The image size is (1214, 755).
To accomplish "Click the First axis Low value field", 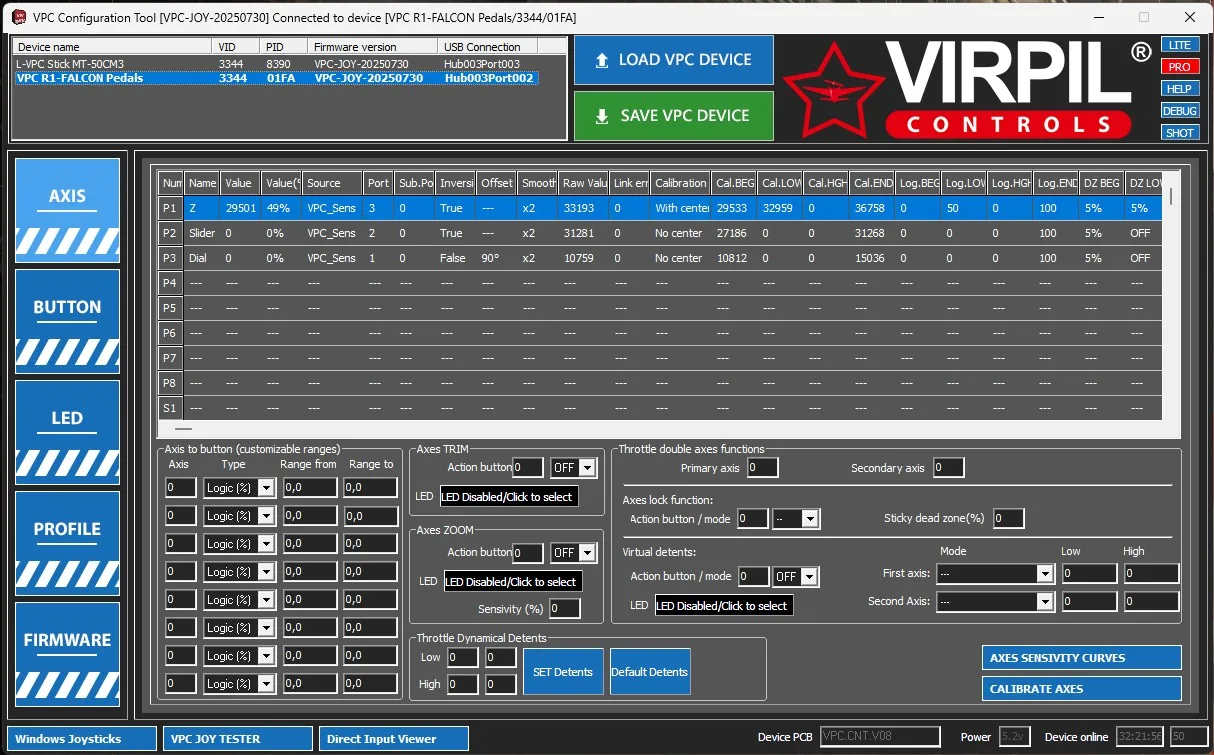I will (x=1089, y=574).
